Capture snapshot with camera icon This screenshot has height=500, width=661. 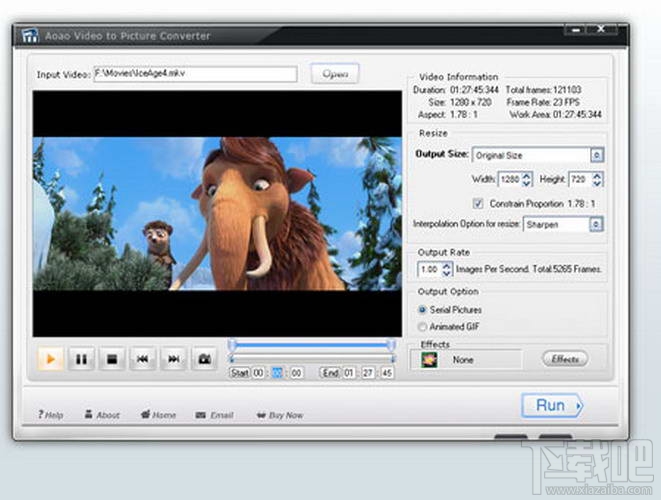(x=204, y=359)
